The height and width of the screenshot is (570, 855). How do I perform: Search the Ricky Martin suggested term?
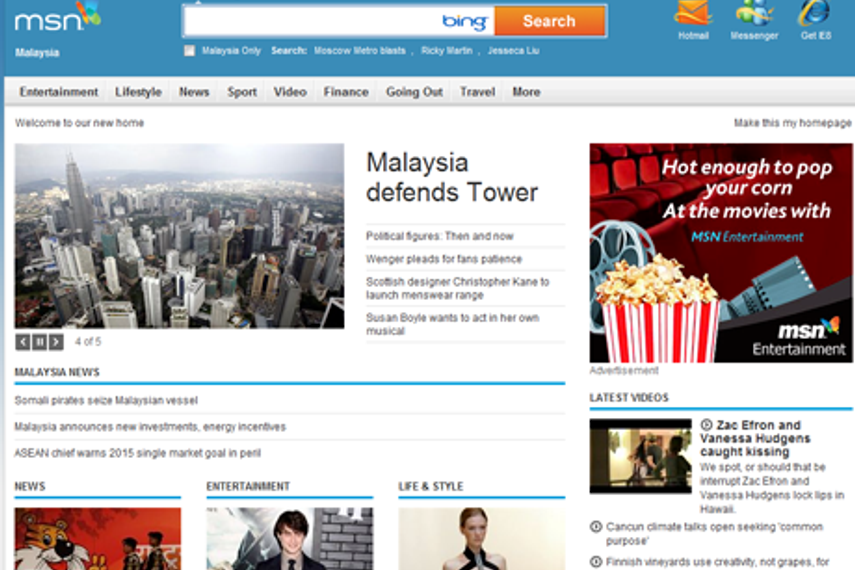(446, 51)
